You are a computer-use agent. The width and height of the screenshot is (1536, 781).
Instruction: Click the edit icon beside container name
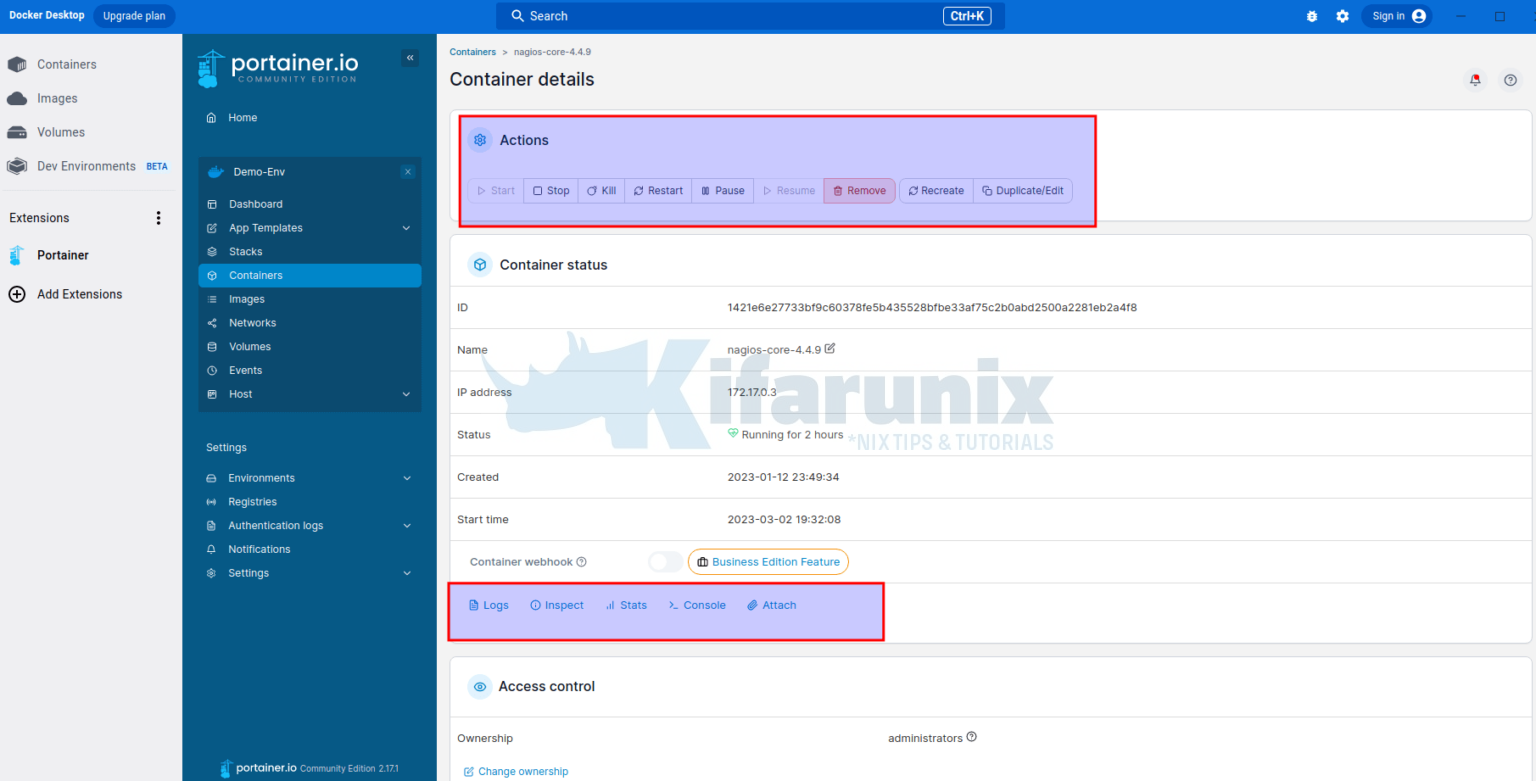(x=830, y=349)
